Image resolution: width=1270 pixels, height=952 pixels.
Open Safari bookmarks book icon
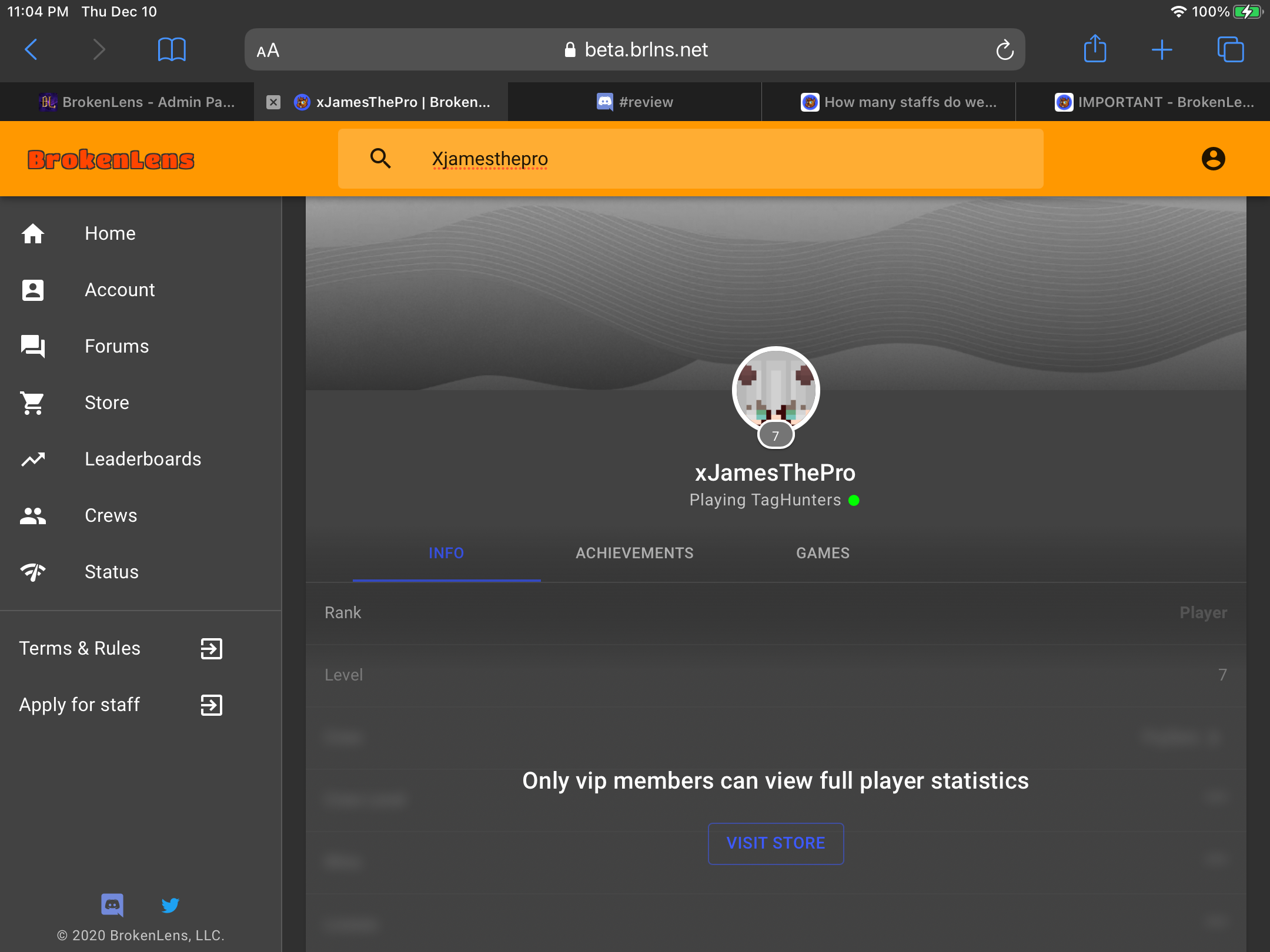click(x=172, y=49)
